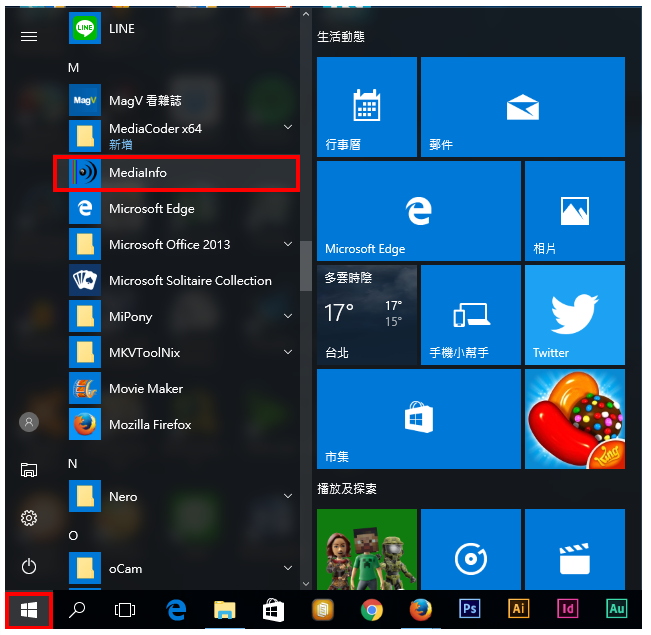
Task: Open the Microsoft Edge tile
Action: [418, 211]
